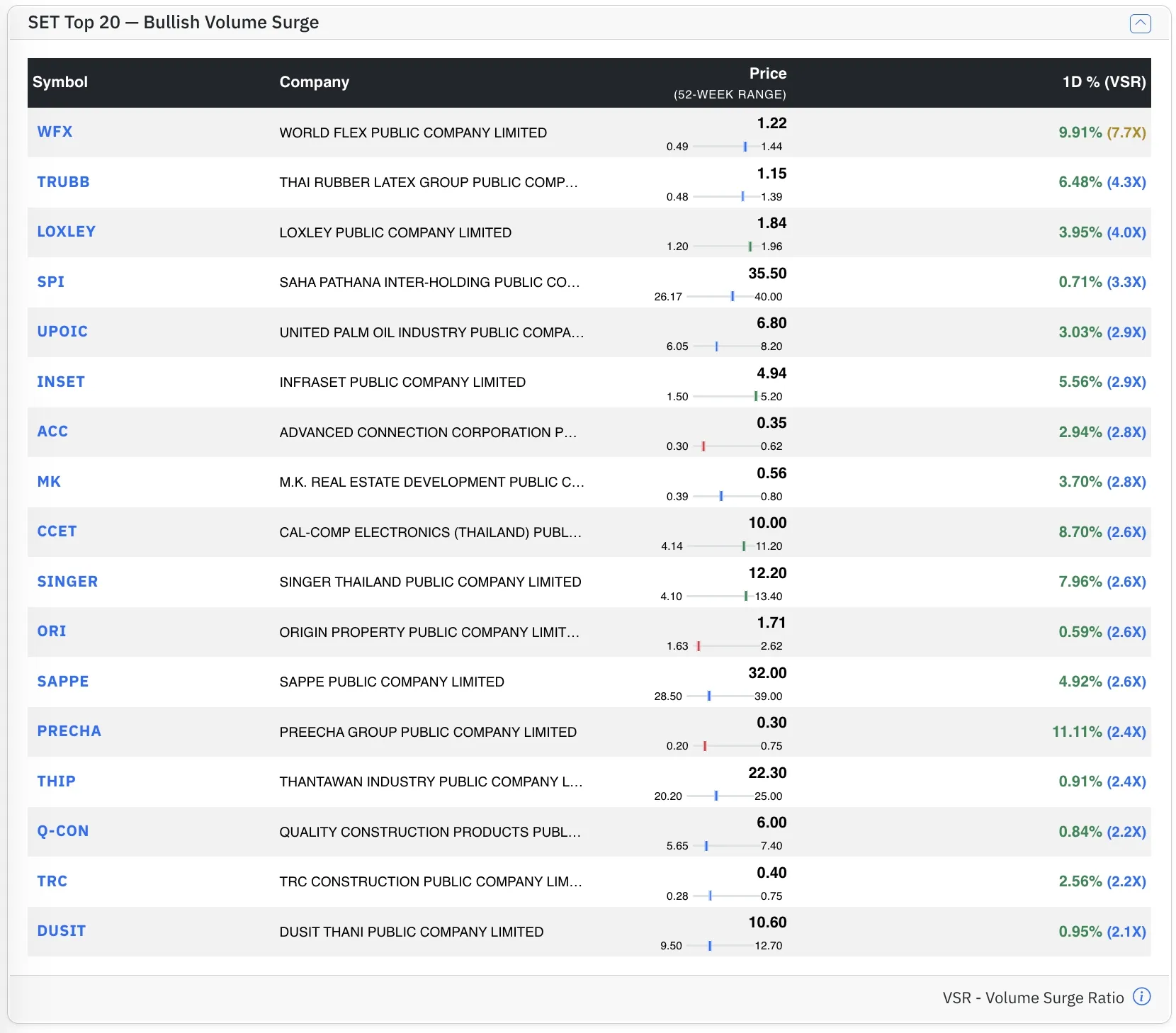Viewport: 1176px width, 1033px height.
Task: Open the LOXLEY symbol link
Action: 66,232
